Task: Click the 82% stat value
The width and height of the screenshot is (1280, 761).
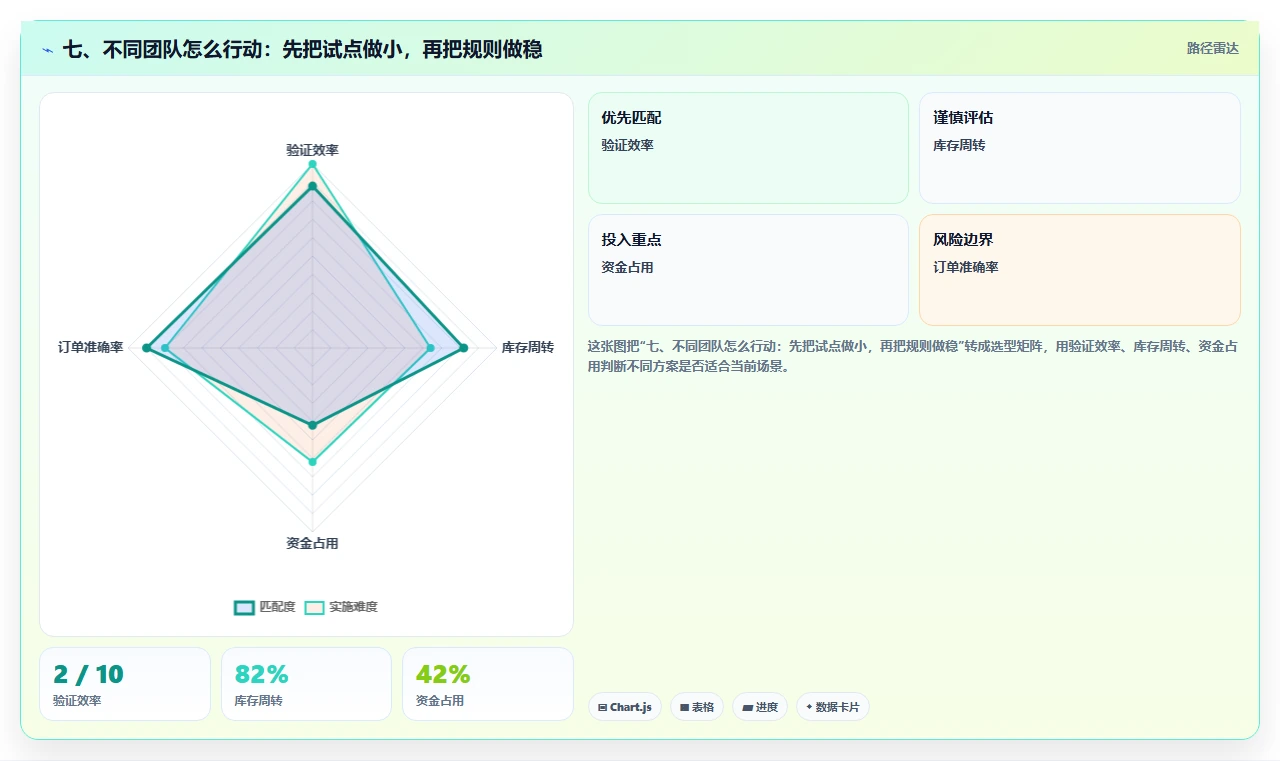Action: [x=262, y=674]
